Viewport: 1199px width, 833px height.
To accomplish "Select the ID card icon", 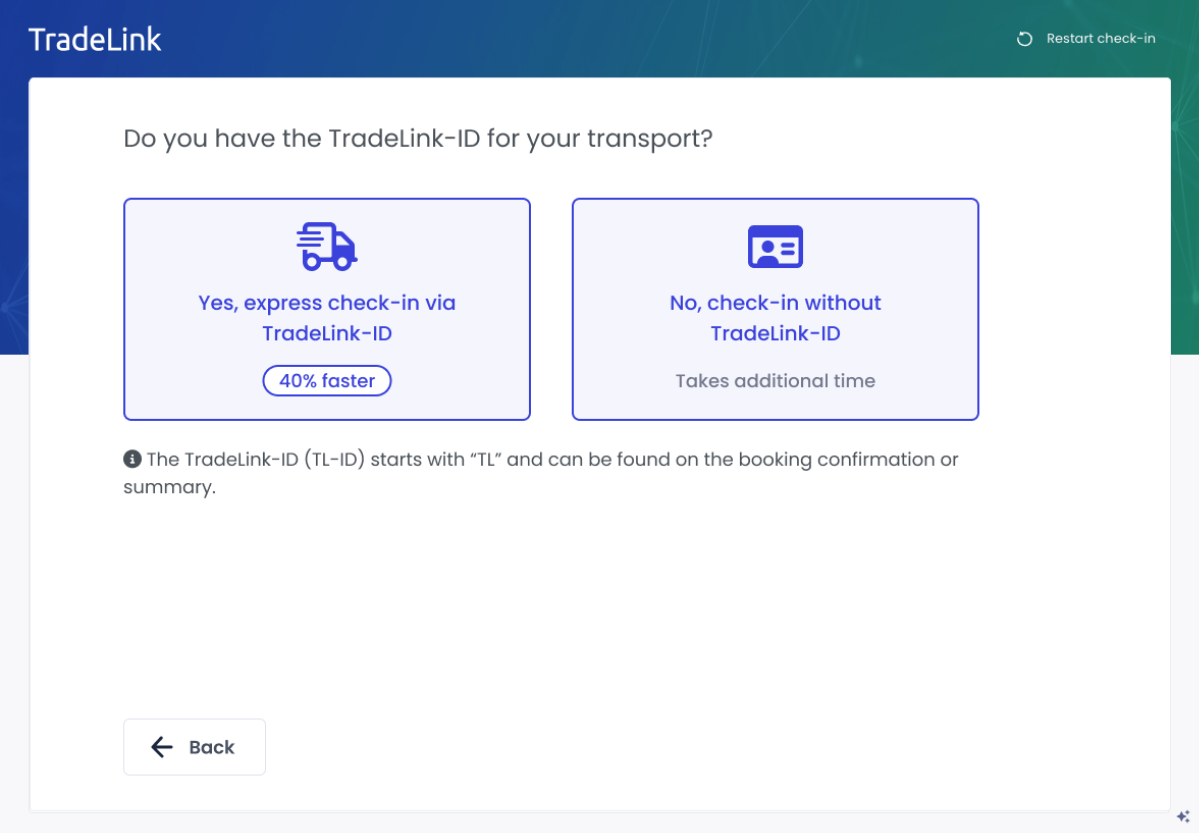I will (x=775, y=246).
